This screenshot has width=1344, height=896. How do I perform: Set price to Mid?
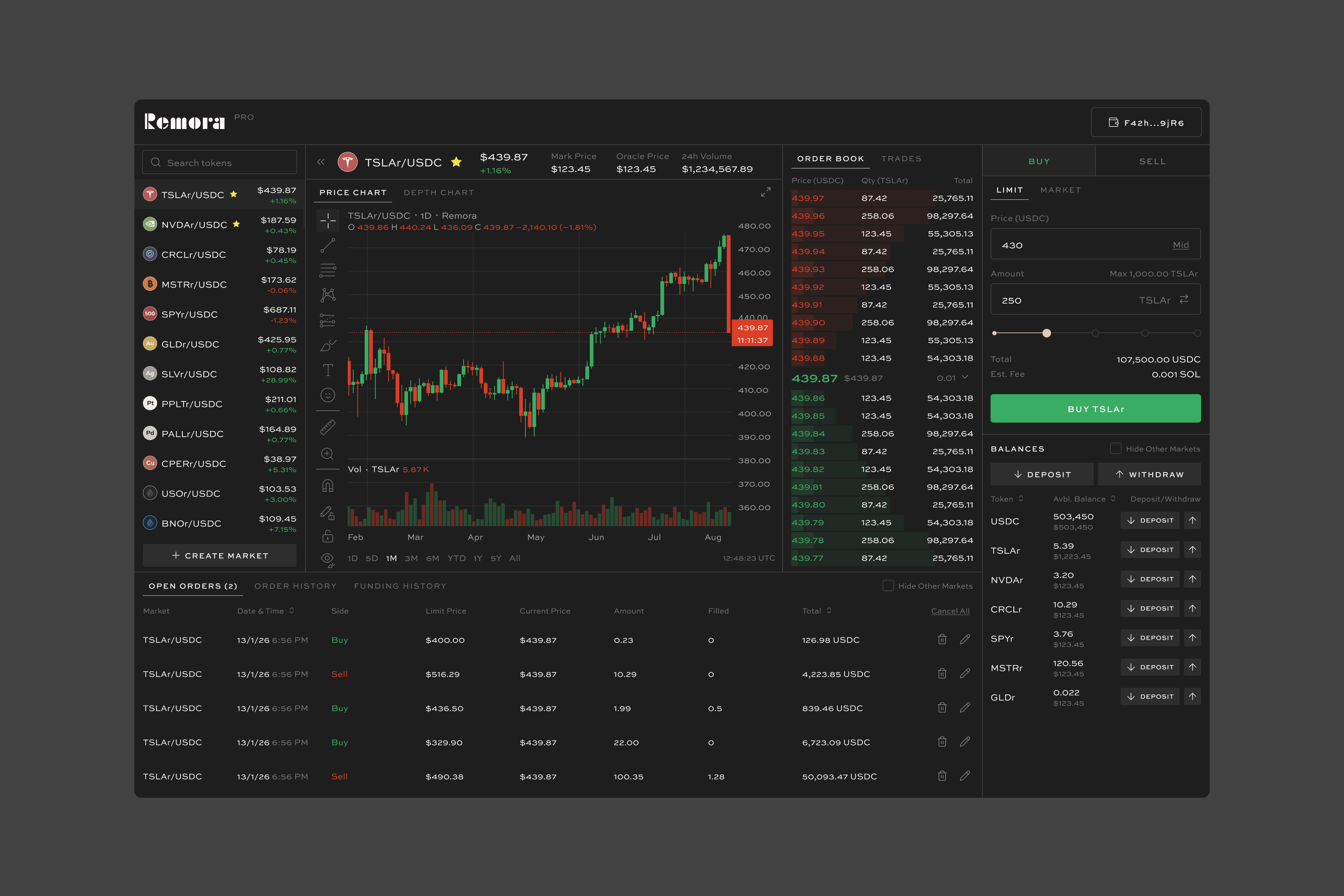pyautogui.click(x=1180, y=245)
